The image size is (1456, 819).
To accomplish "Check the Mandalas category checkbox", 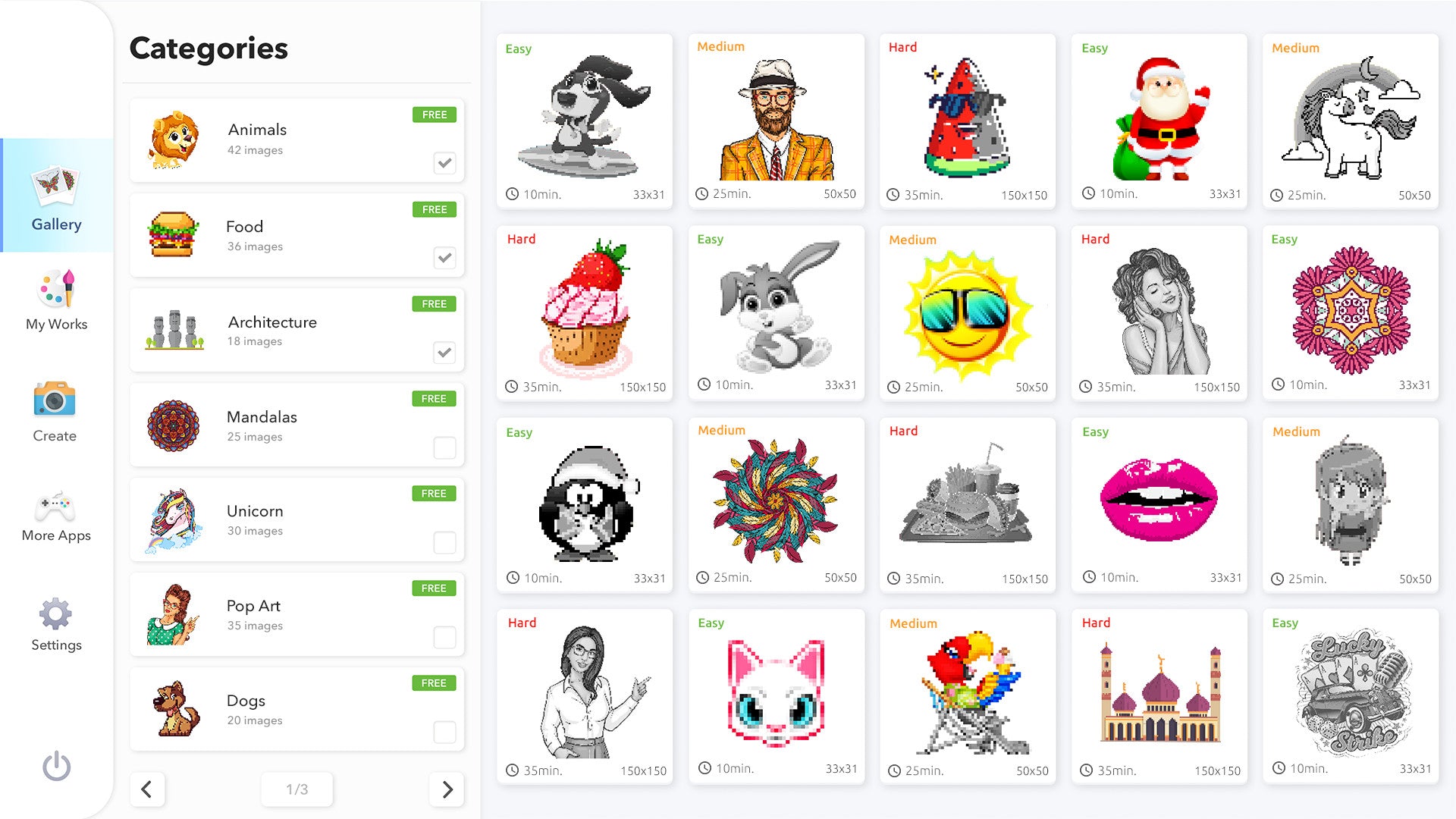I will (444, 447).
